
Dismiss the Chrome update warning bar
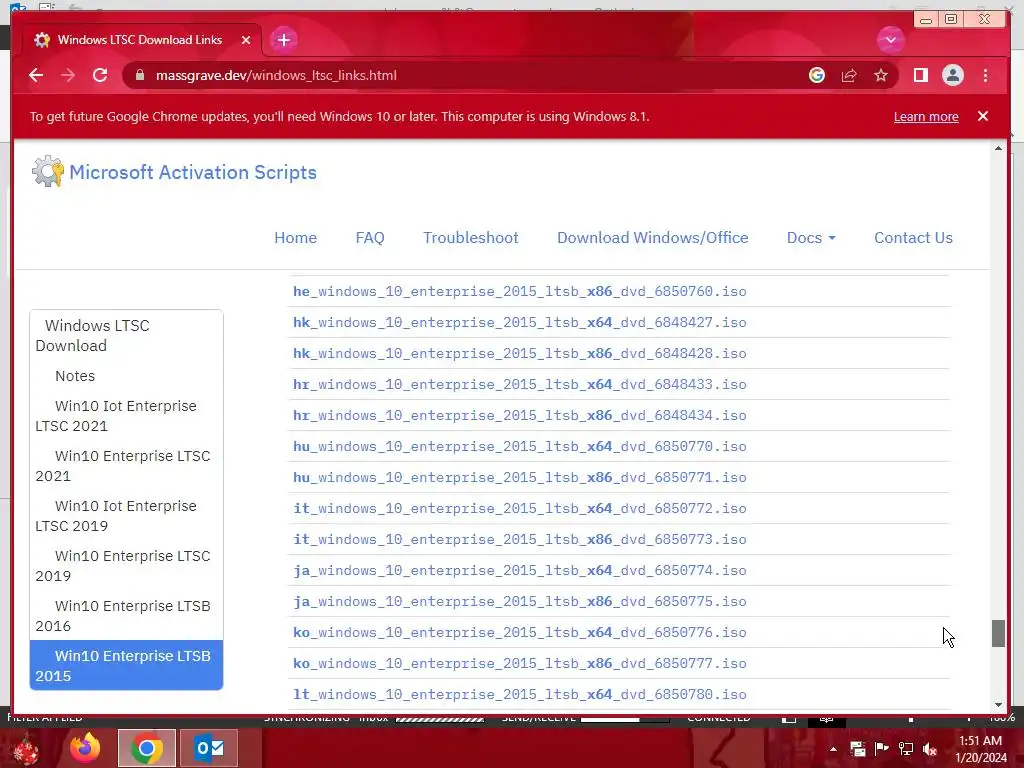[983, 116]
